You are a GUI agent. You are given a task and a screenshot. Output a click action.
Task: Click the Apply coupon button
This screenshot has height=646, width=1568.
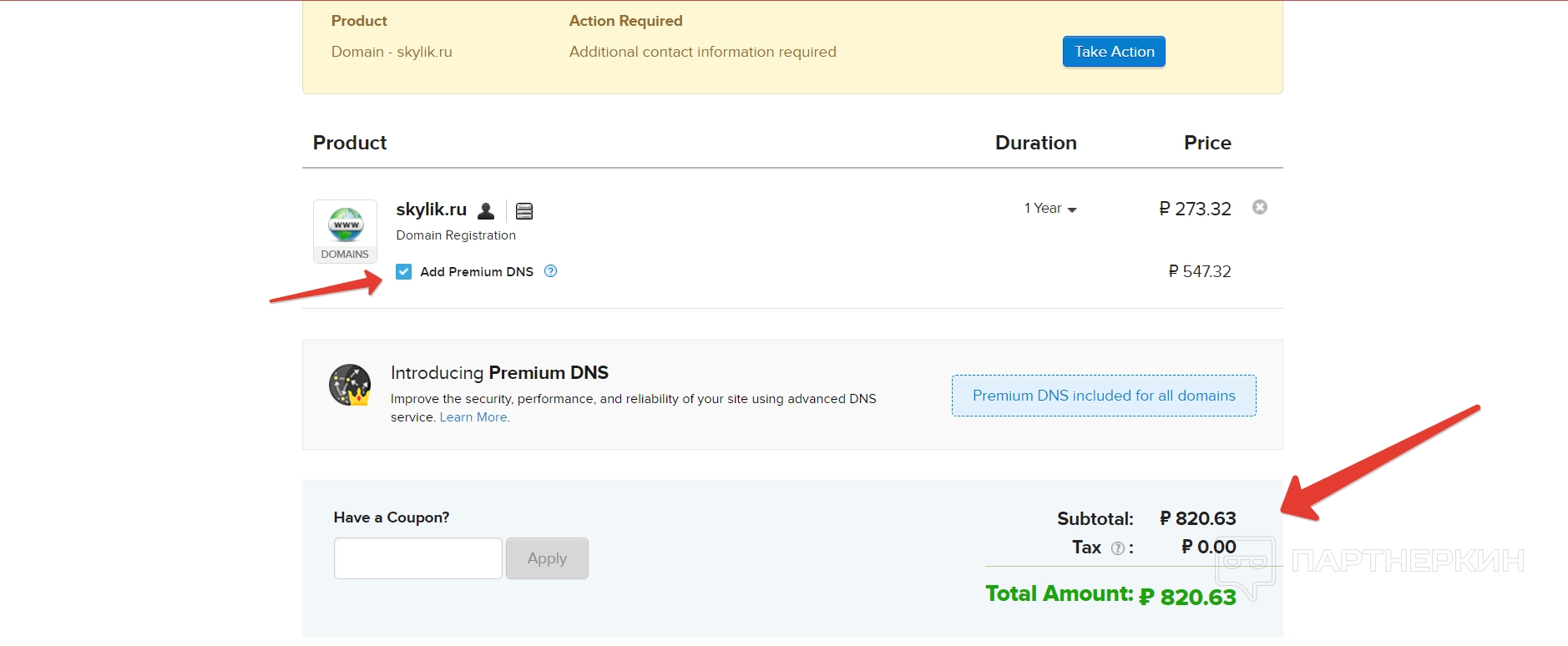(x=547, y=558)
